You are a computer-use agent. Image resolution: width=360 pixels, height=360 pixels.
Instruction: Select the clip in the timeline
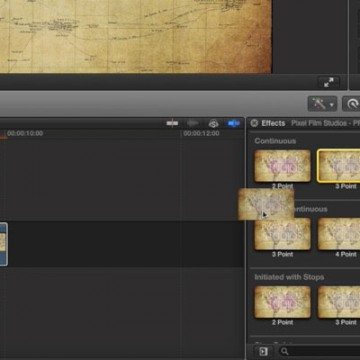4,244
